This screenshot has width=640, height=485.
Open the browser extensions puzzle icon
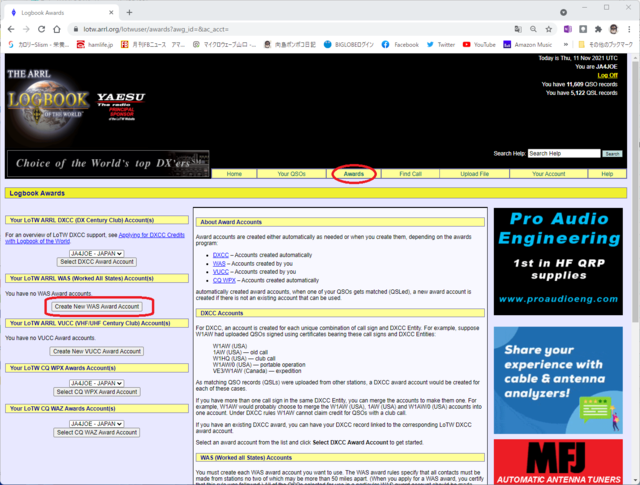[598, 29]
